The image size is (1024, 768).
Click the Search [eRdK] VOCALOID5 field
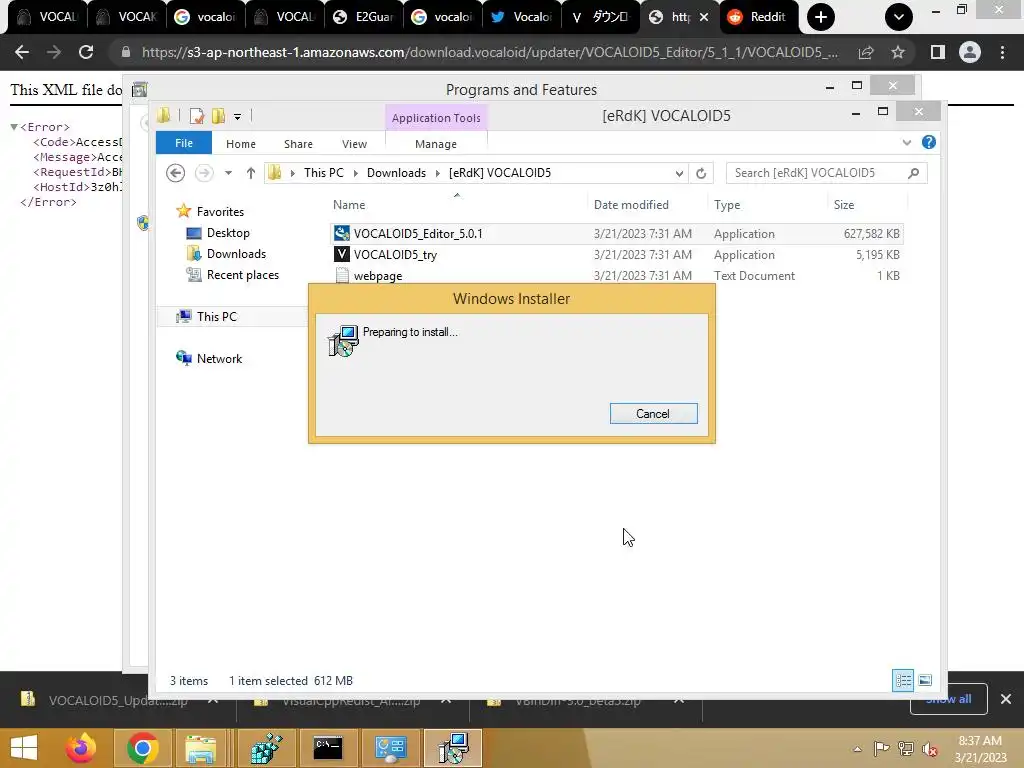tap(826, 173)
